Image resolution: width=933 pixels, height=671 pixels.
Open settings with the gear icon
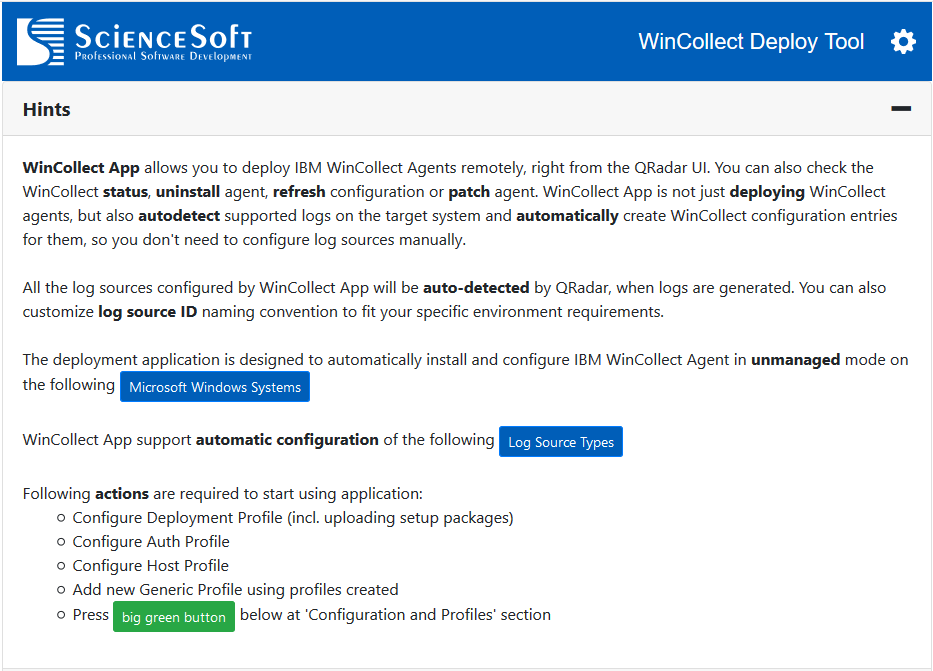click(903, 42)
